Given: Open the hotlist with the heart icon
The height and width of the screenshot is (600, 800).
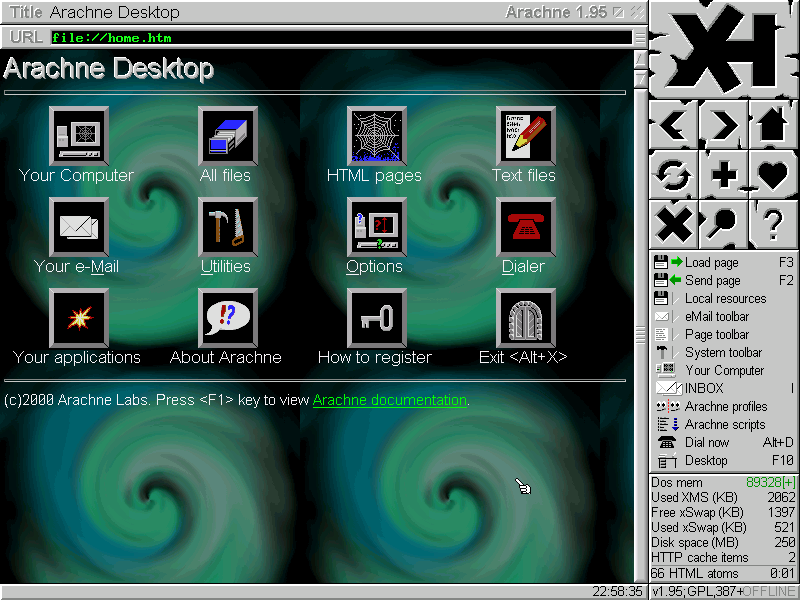Looking at the screenshot, I should click(773, 174).
